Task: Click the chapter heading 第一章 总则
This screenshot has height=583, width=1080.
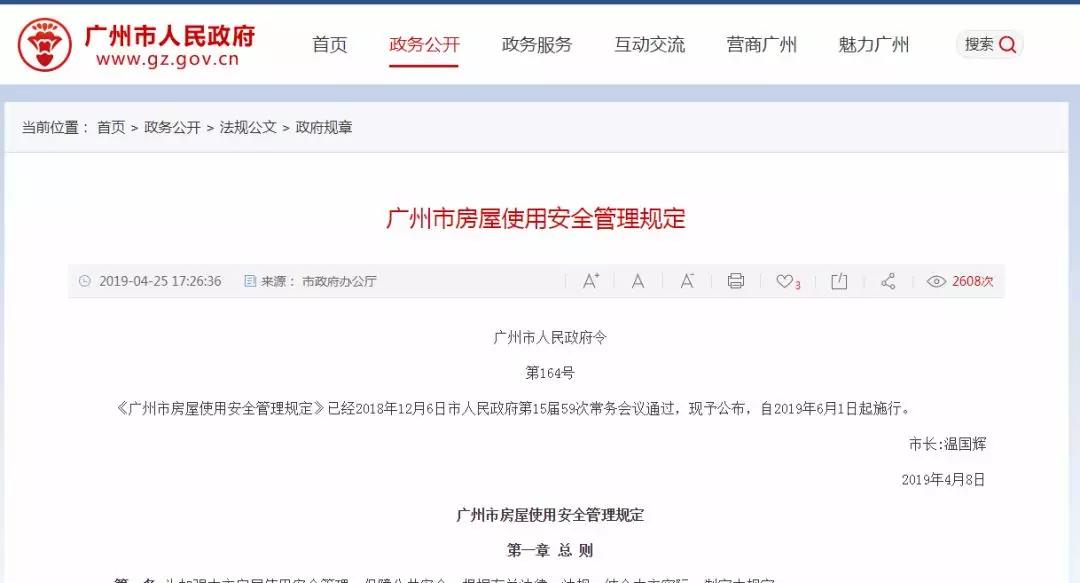Action: (550, 551)
